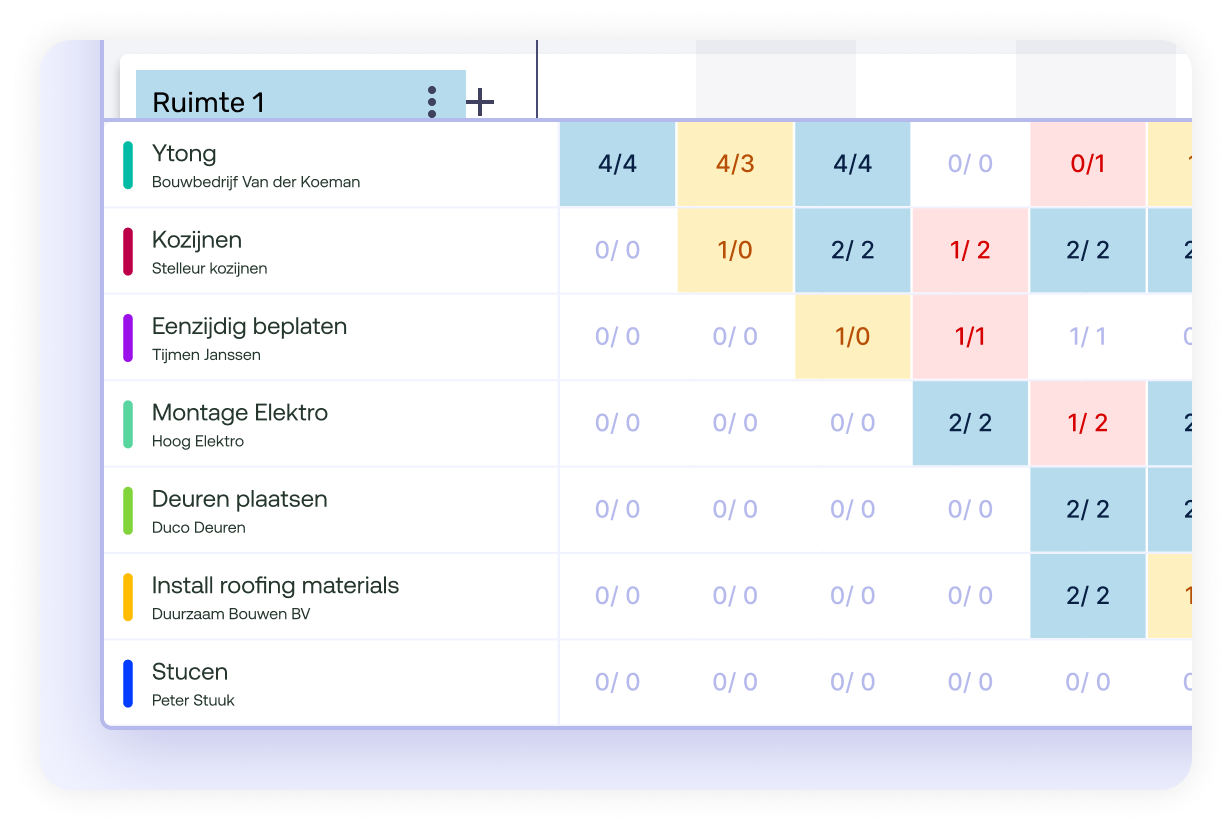Click the teal color marker for Ytong
The height and width of the screenshot is (830, 1232).
(x=128, y=165)
